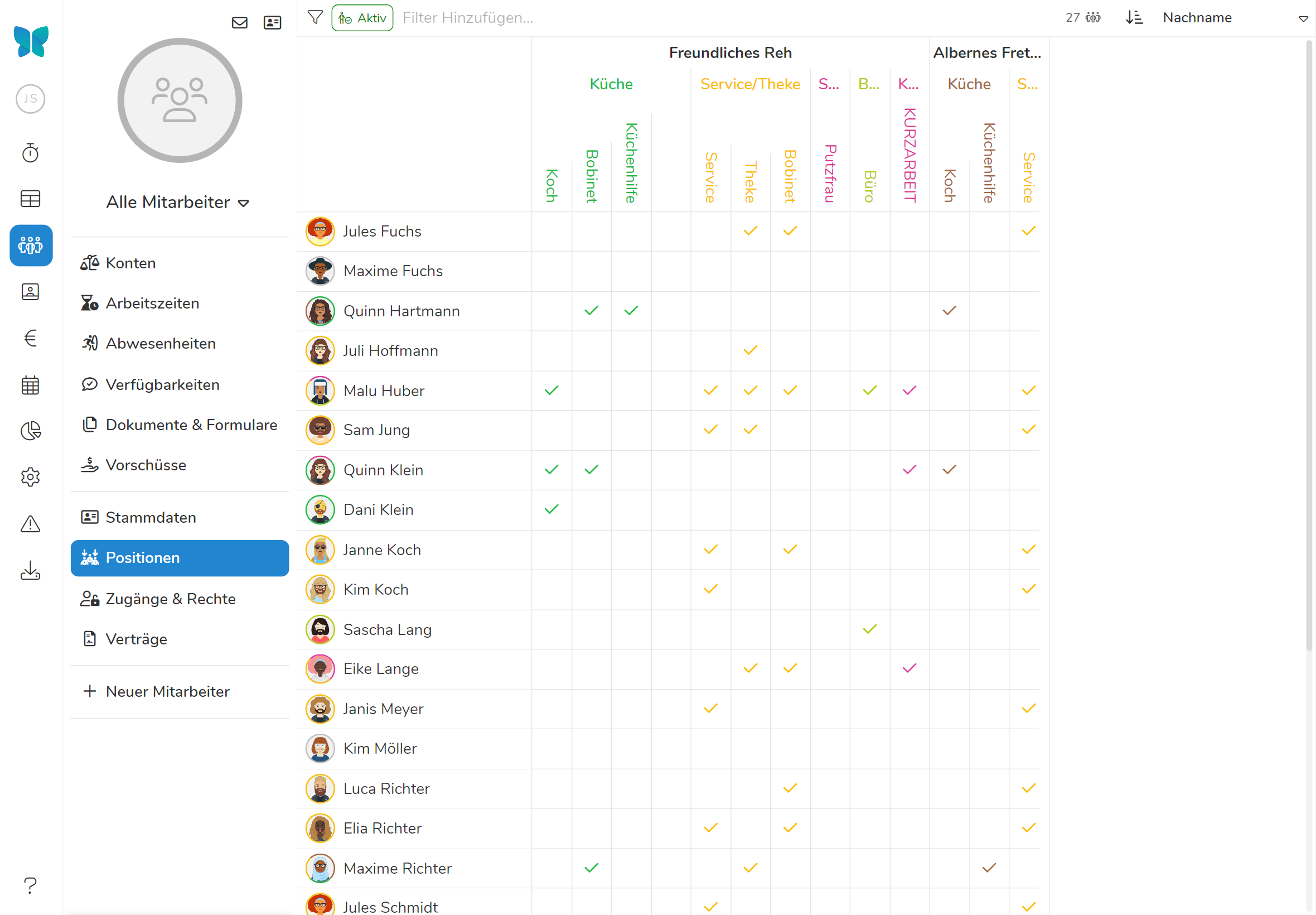The image size is (1316, 915).
Task: Open the question mark help icon
Action: [x=30, y=885]
